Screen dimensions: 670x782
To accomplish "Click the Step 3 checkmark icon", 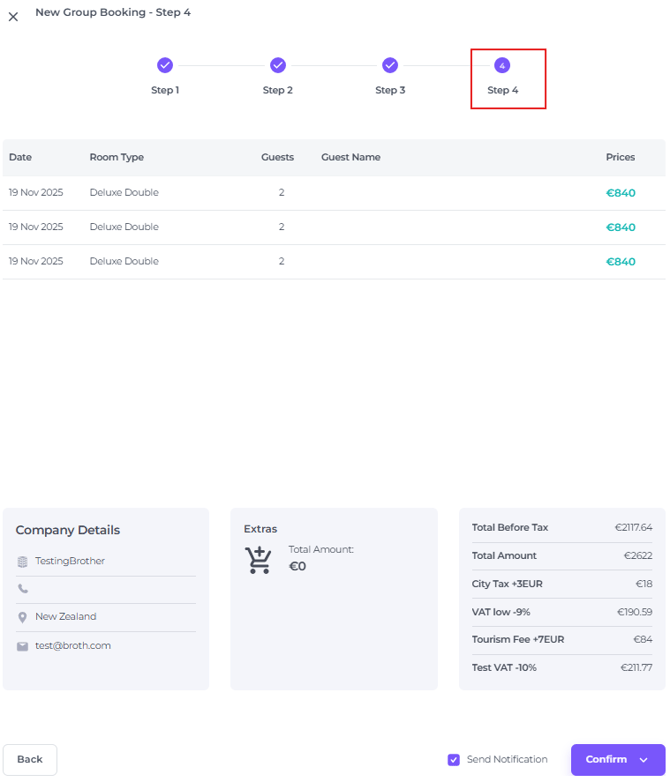I will coord(390,65).
